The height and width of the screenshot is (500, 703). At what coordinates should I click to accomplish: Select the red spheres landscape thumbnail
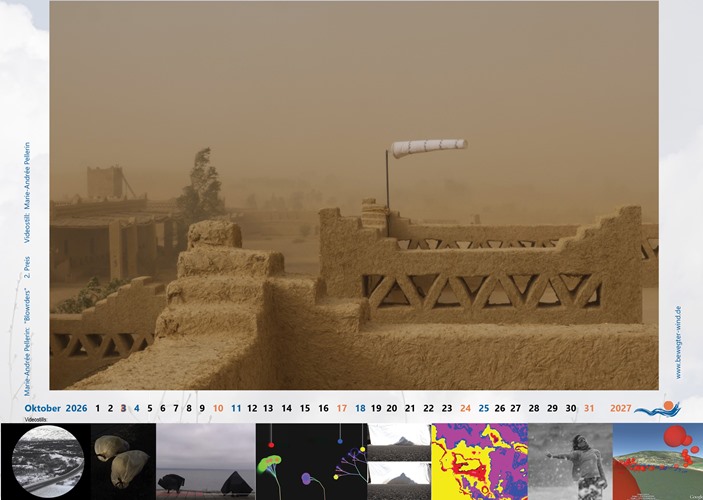[x=657, y=461]
